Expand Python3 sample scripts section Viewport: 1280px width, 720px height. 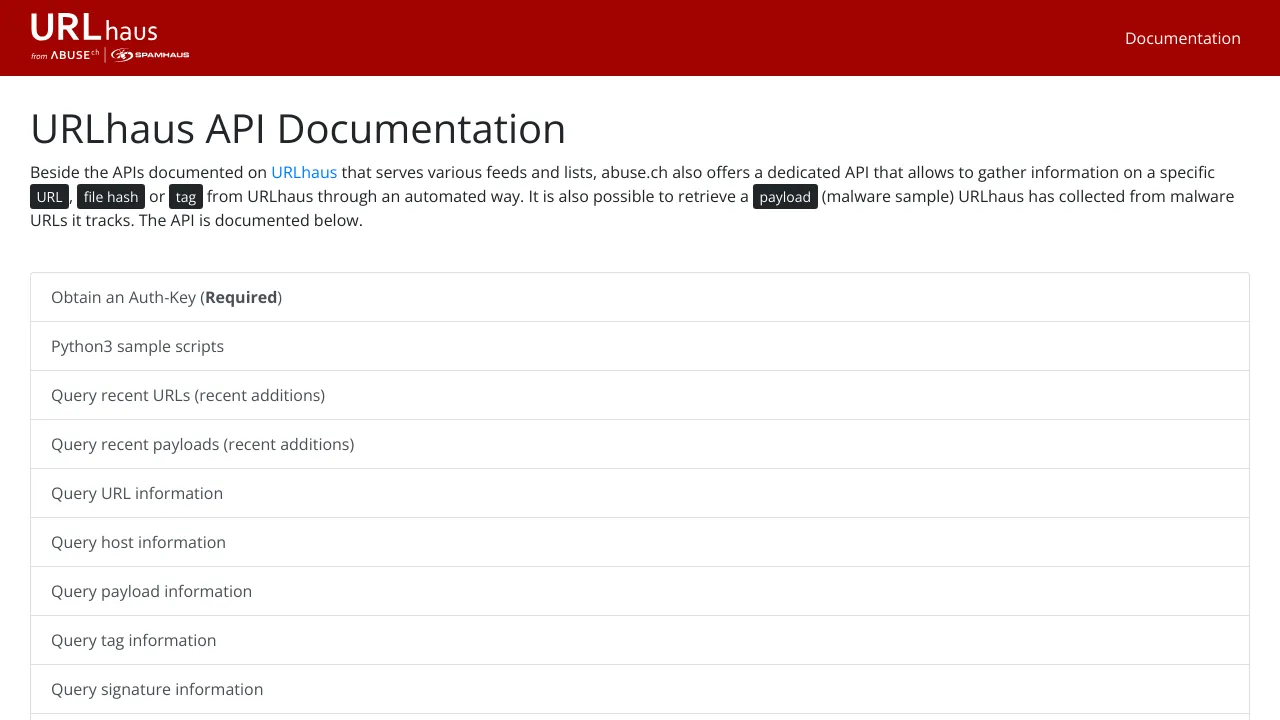coord(640,346)
